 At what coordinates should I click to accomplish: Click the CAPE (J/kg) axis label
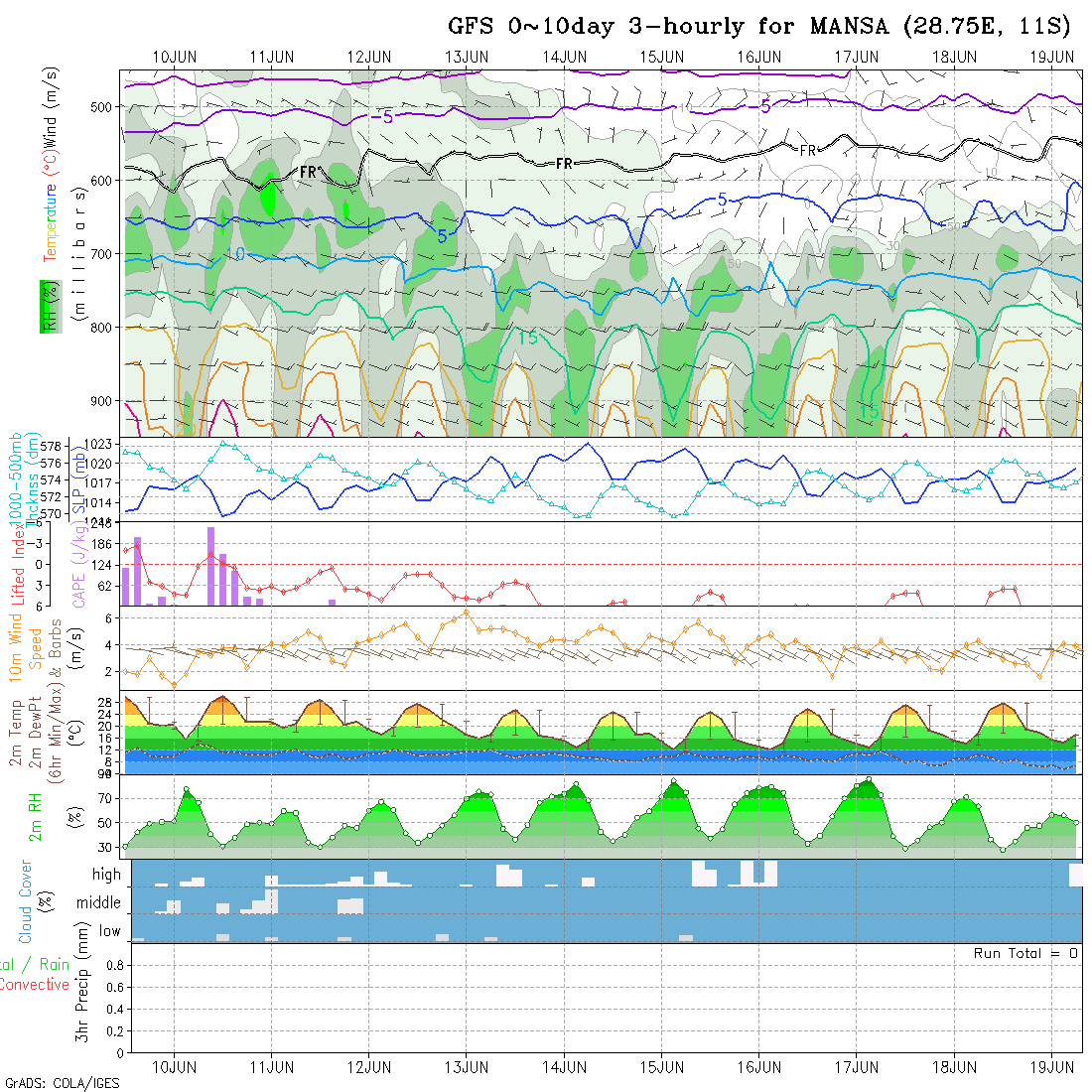tap(78, 566)
